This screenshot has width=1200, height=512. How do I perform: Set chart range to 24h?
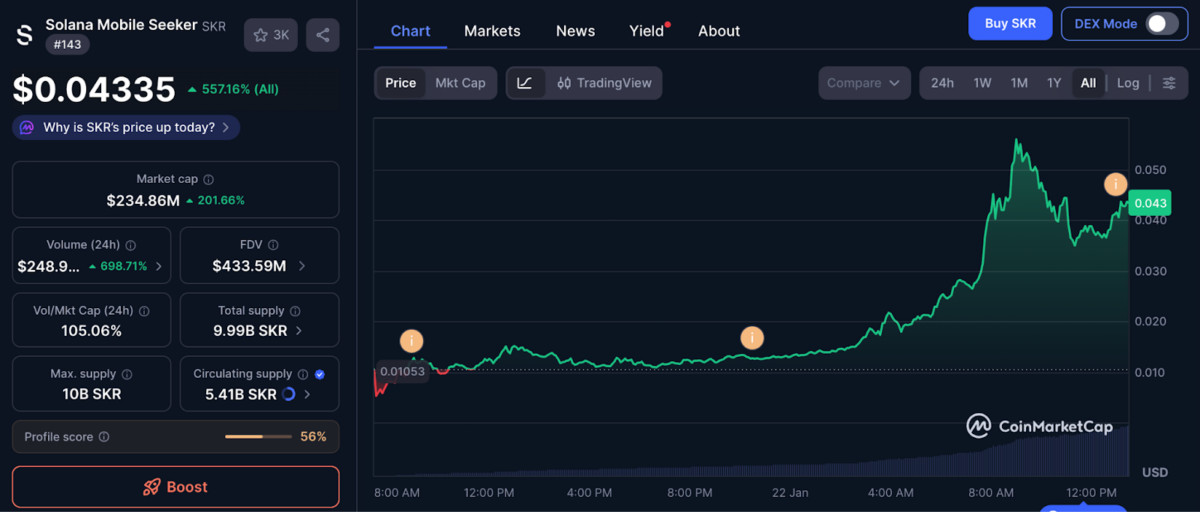click(x=942, y=83)
